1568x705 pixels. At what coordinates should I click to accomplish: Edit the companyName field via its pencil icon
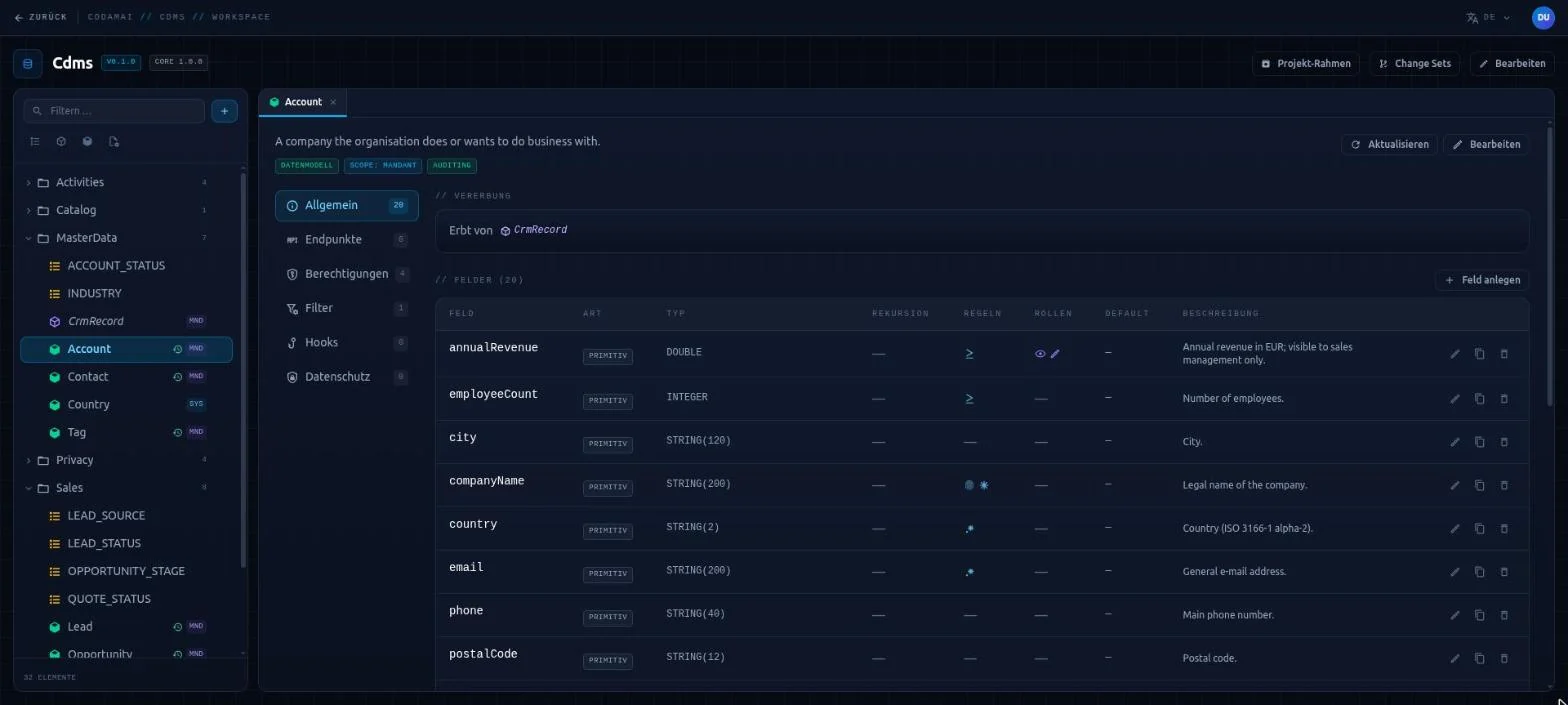tap(1455, 485)
